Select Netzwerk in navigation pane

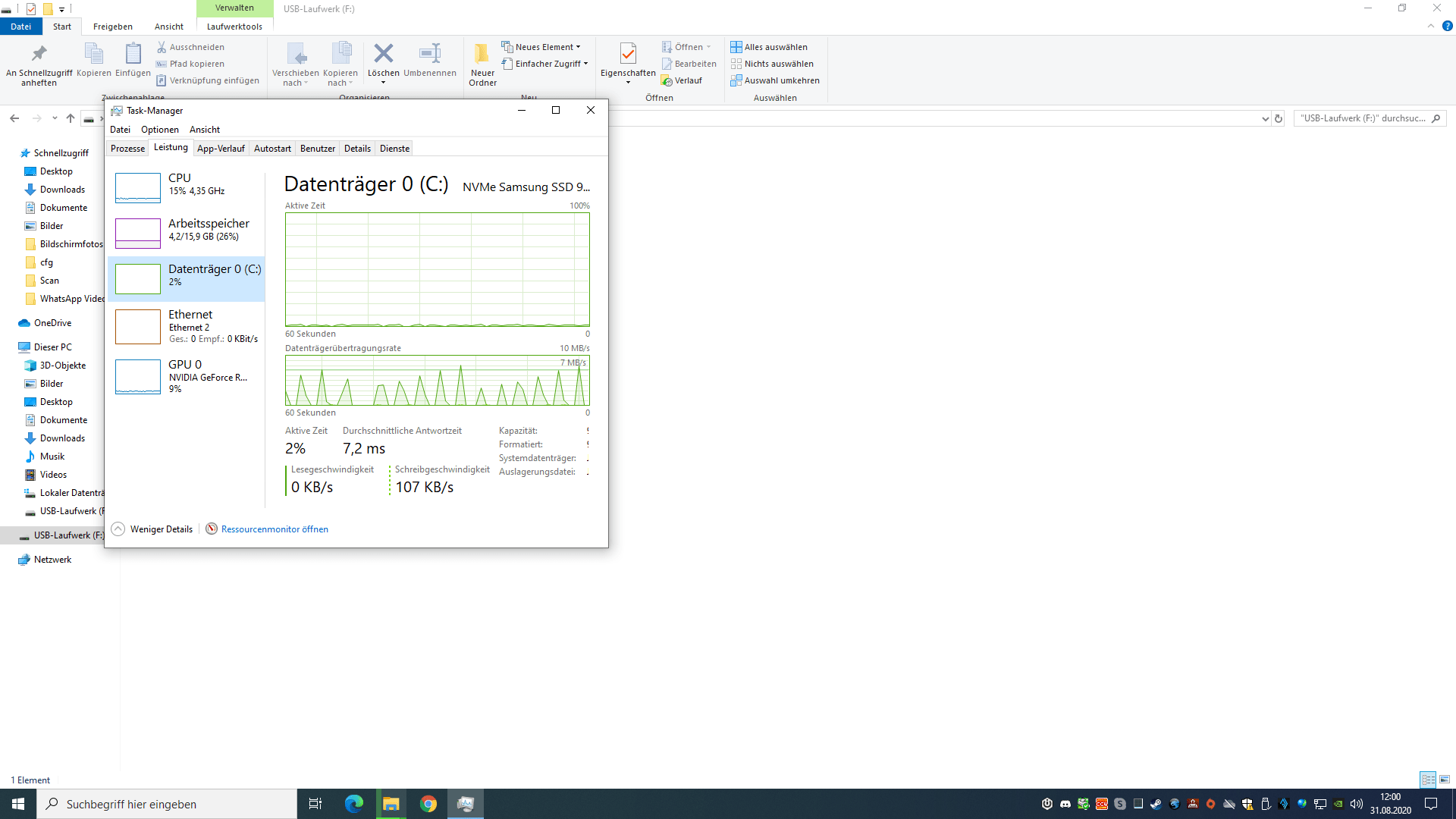point(52,560)
